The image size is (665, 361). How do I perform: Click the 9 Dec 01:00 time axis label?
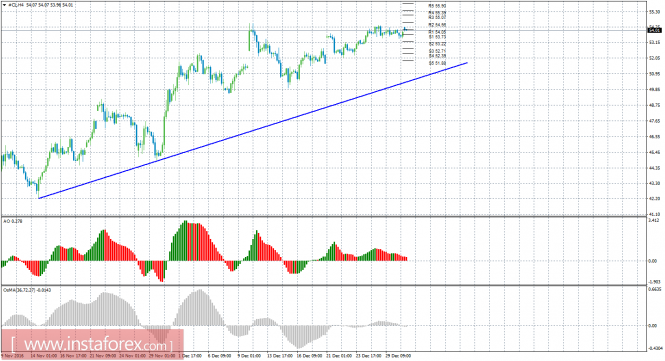pos(249,356)
